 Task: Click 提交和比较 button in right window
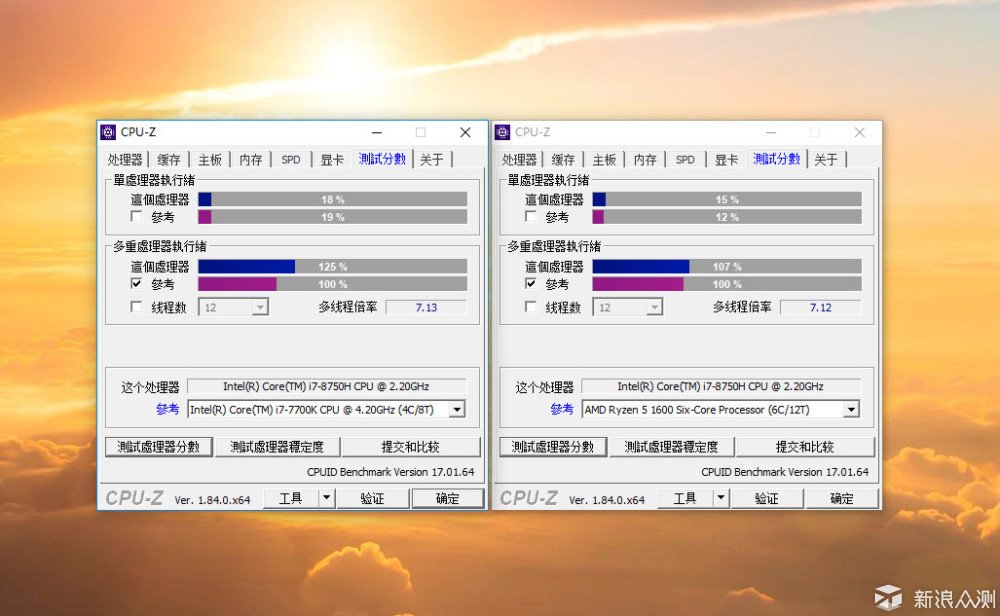click(805, 446)
